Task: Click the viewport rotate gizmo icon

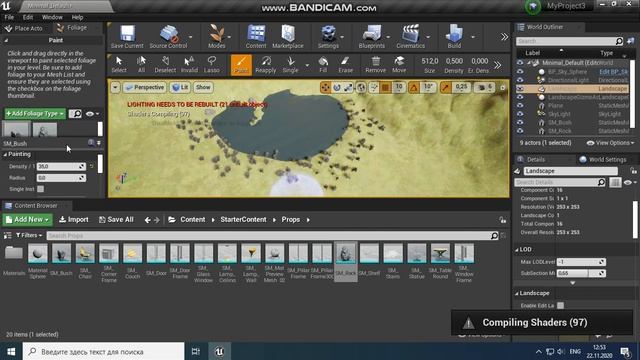Action: point(337,87)
